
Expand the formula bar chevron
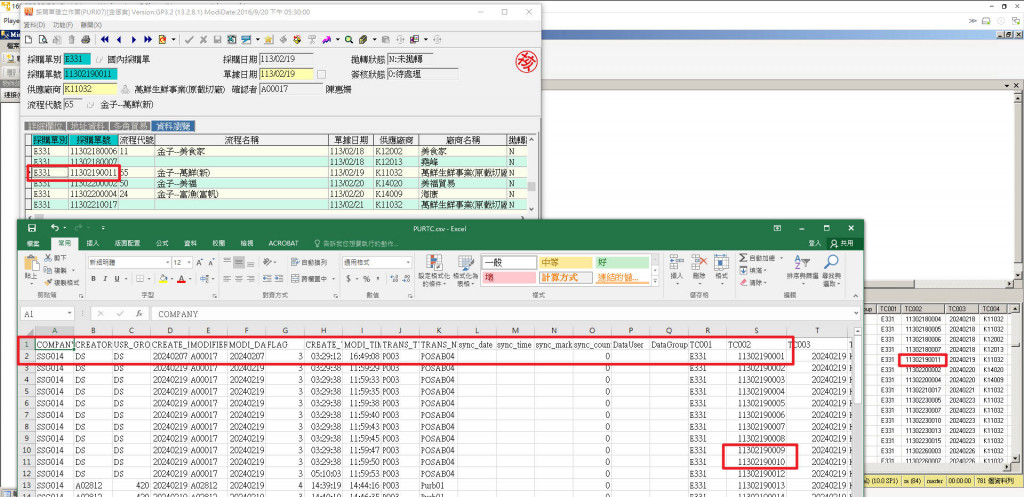click(854, 313)
